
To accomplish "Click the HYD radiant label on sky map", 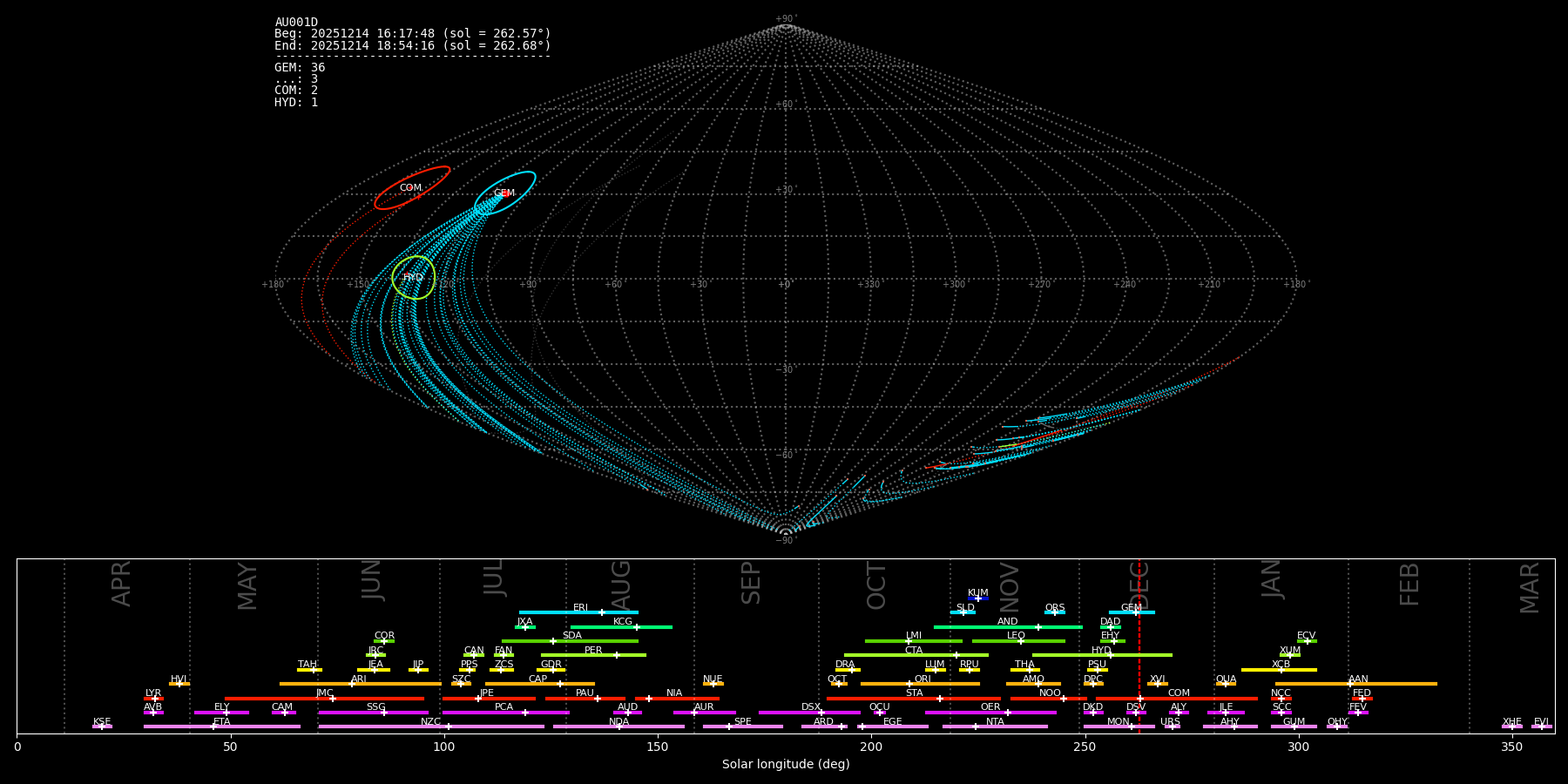I will tap(413, 278).
